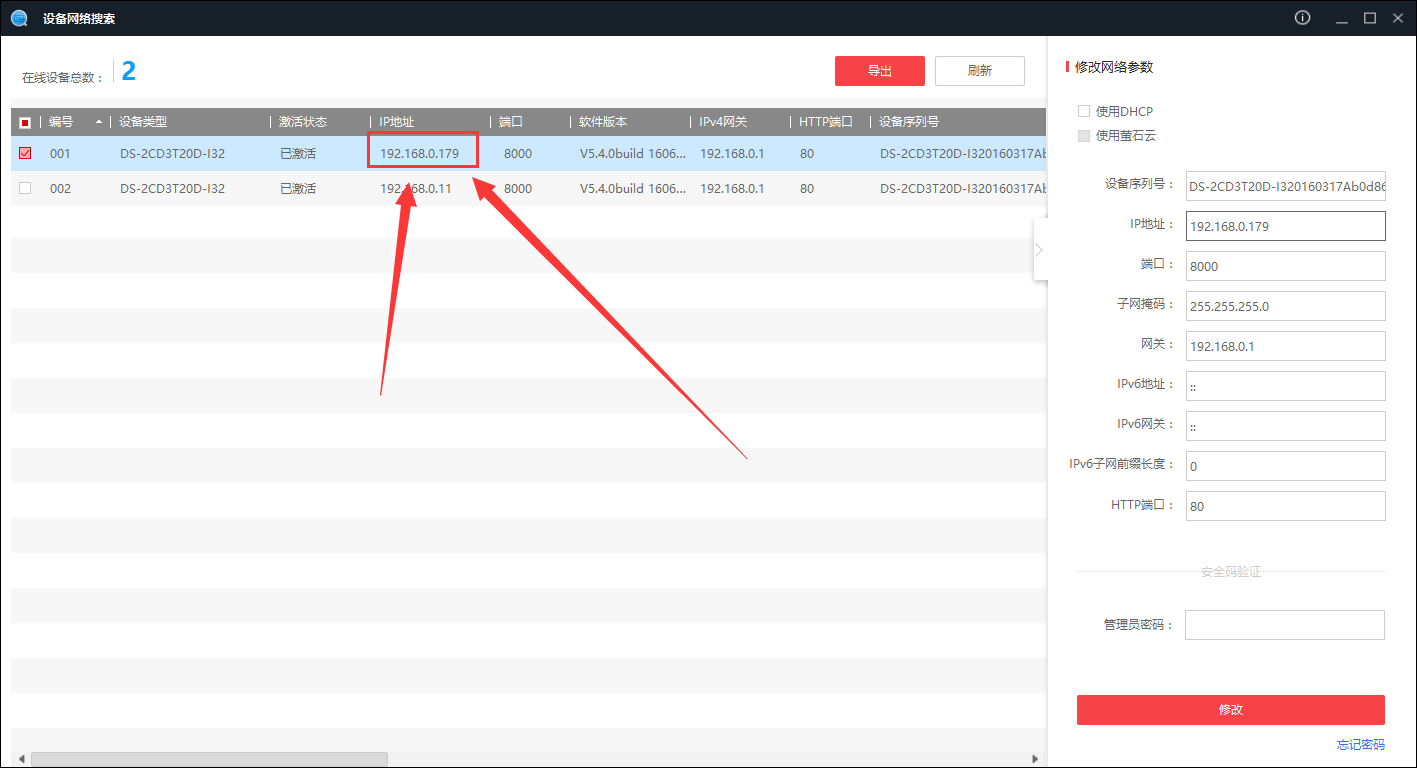The width and height of the screenshot is (1417, 768).
Task: Enable the 使用DHCP checkbox
Action: (x=1084, y=111)
